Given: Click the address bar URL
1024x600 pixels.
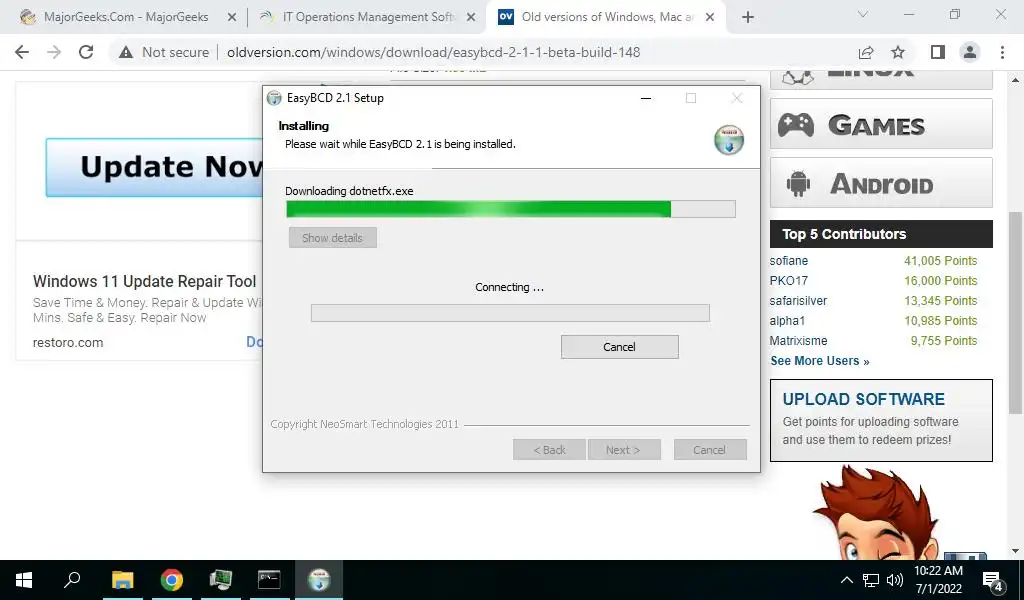Looking at the screenshot, I should pyautogui.click(x=434, y=52).
